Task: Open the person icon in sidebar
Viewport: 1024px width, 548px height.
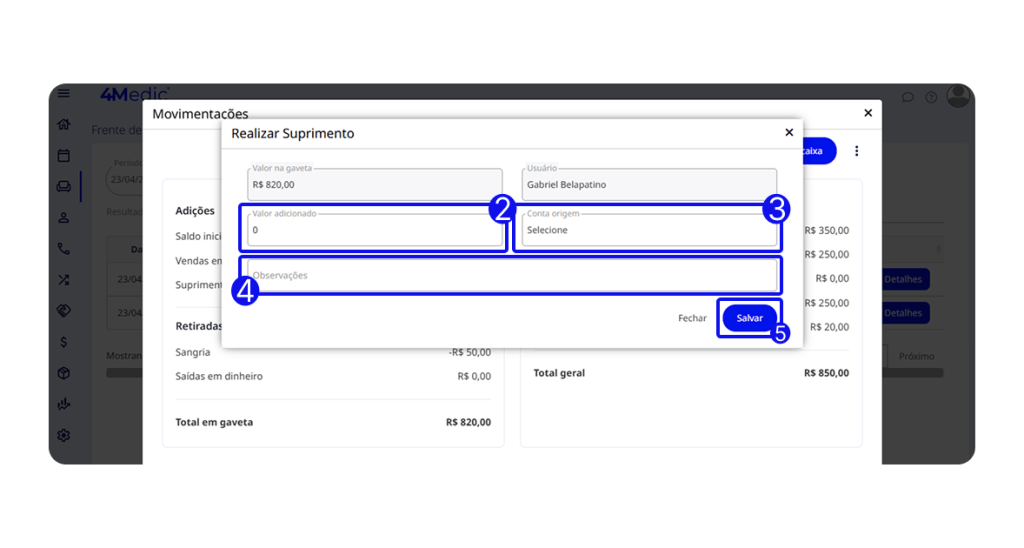Action: click(x=64, y=217)
